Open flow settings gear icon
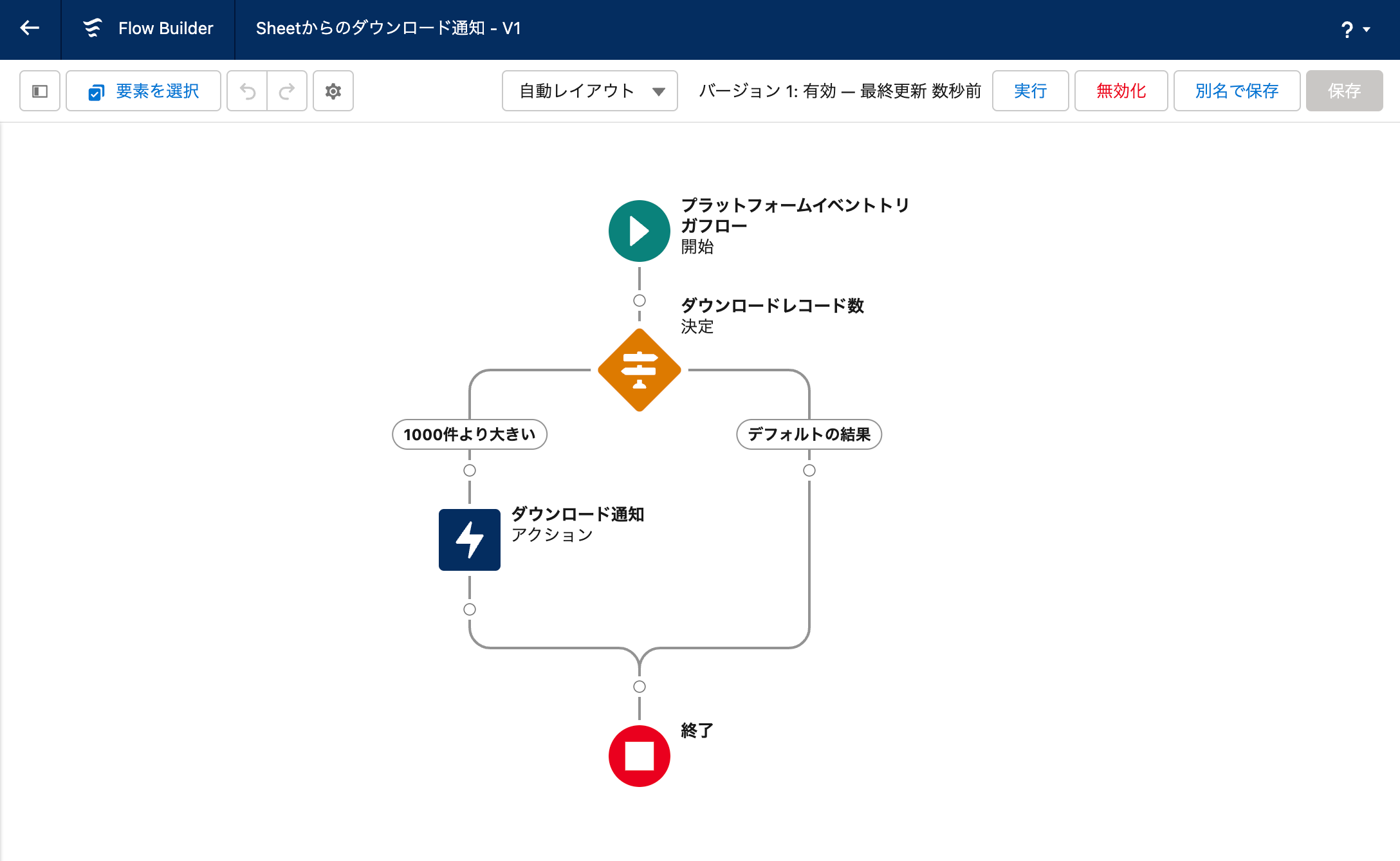 (333, 91)
